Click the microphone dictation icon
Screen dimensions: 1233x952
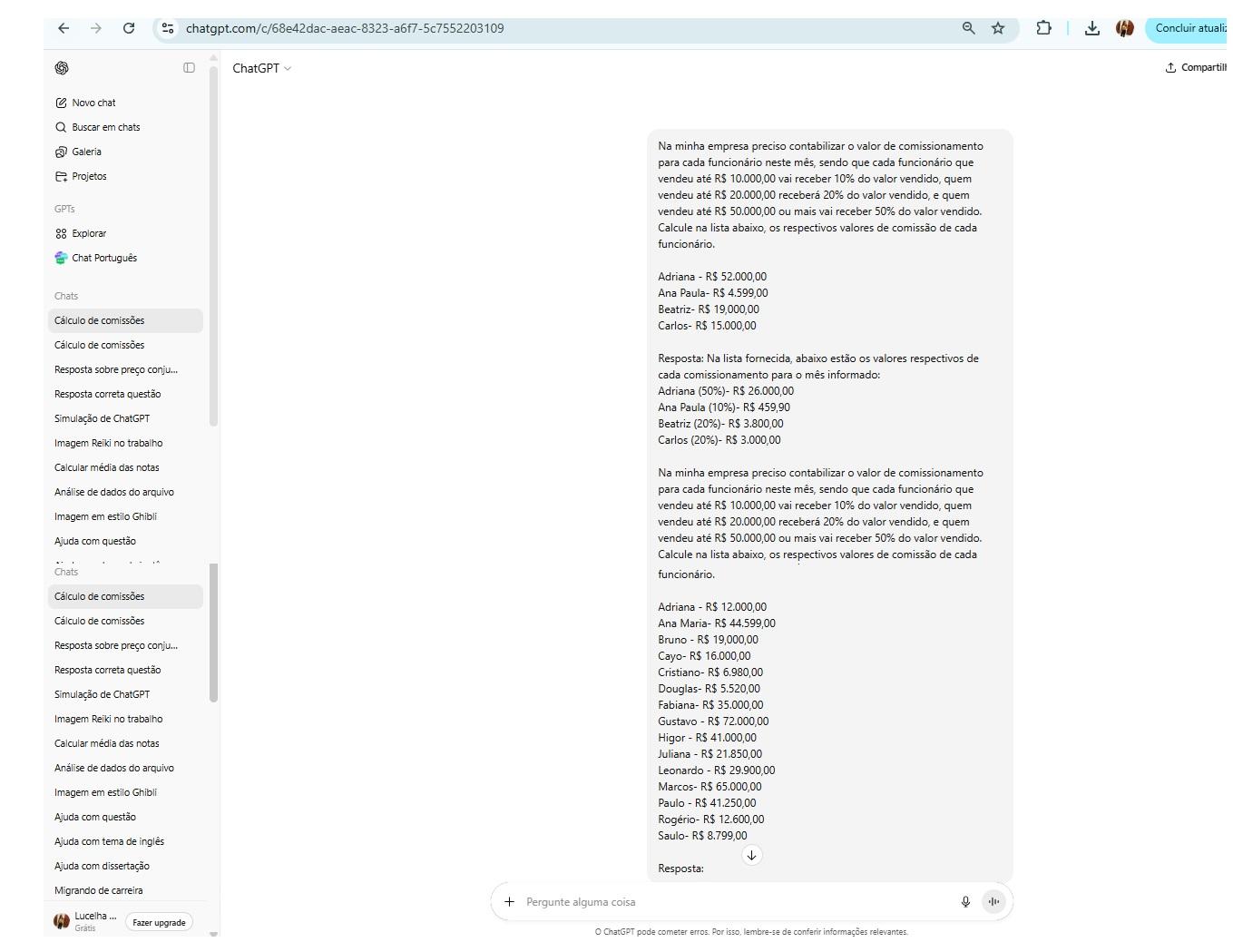coord(965,902)
